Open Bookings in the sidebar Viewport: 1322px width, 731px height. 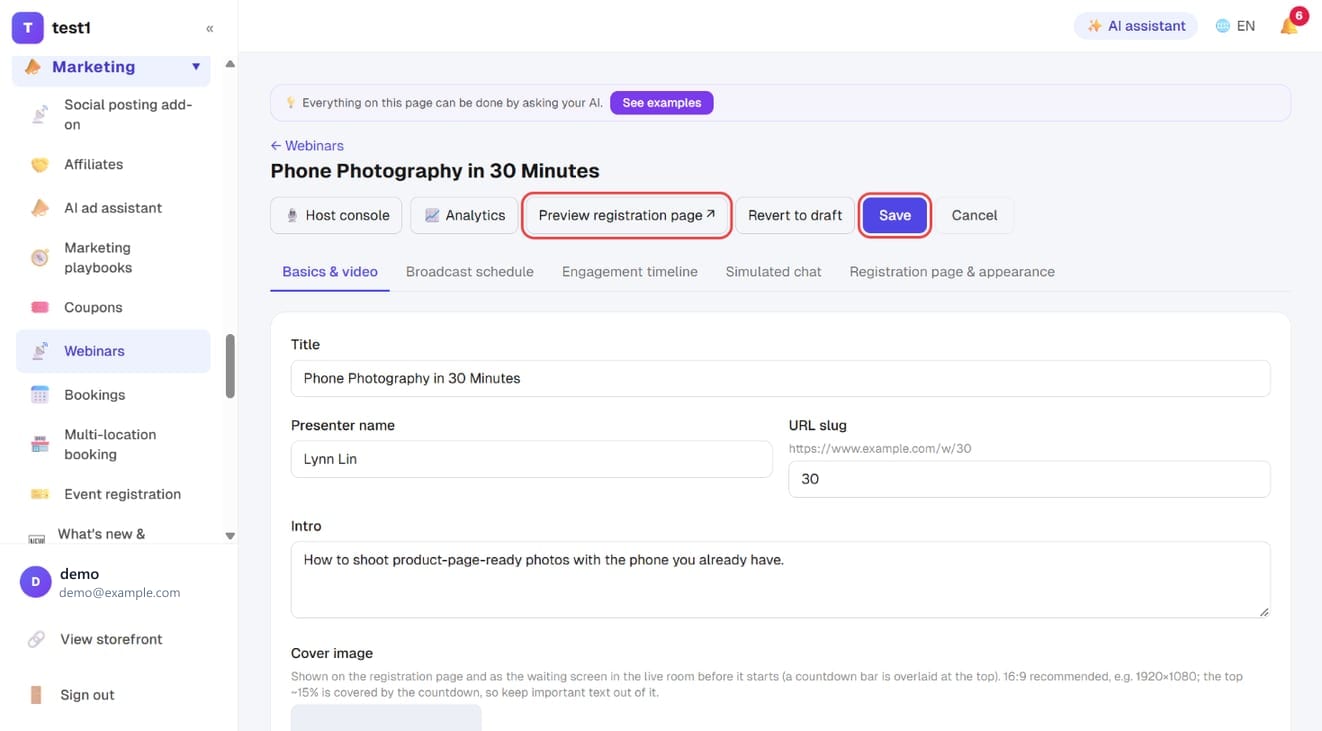click(113, 395)
